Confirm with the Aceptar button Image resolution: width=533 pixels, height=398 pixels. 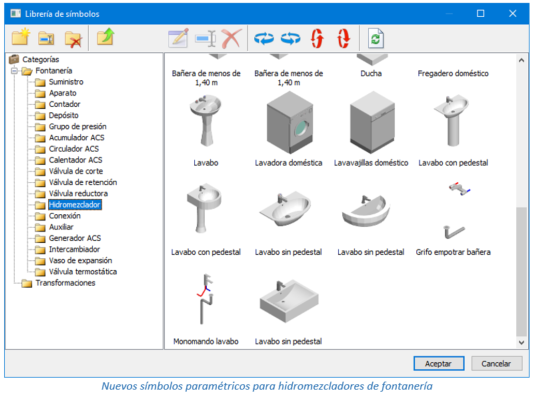pos(439,364)
